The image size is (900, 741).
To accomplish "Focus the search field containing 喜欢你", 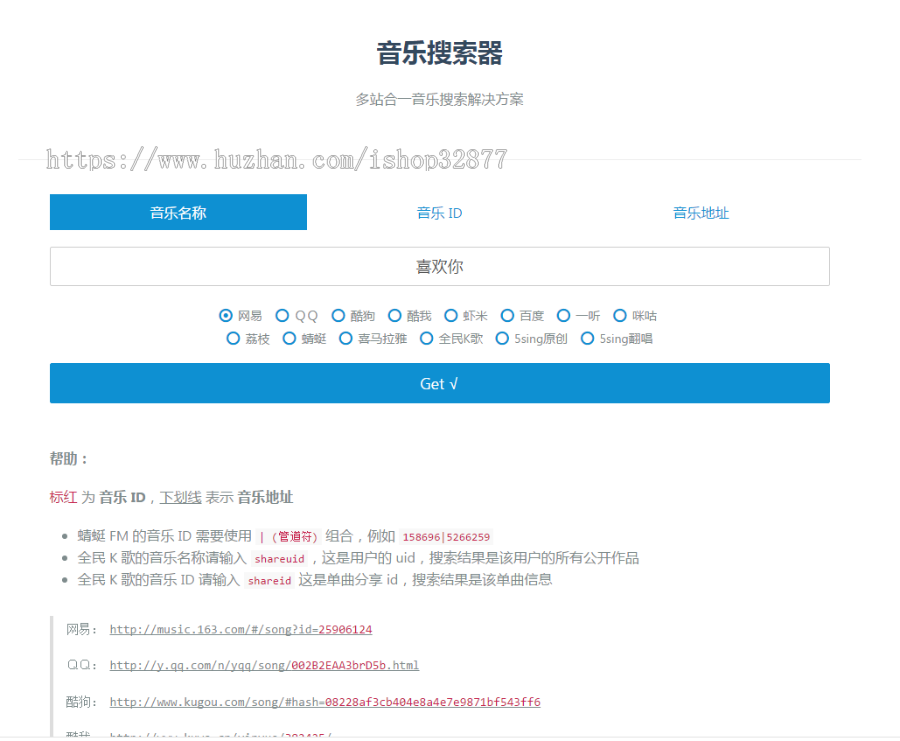I will point(440,266).
